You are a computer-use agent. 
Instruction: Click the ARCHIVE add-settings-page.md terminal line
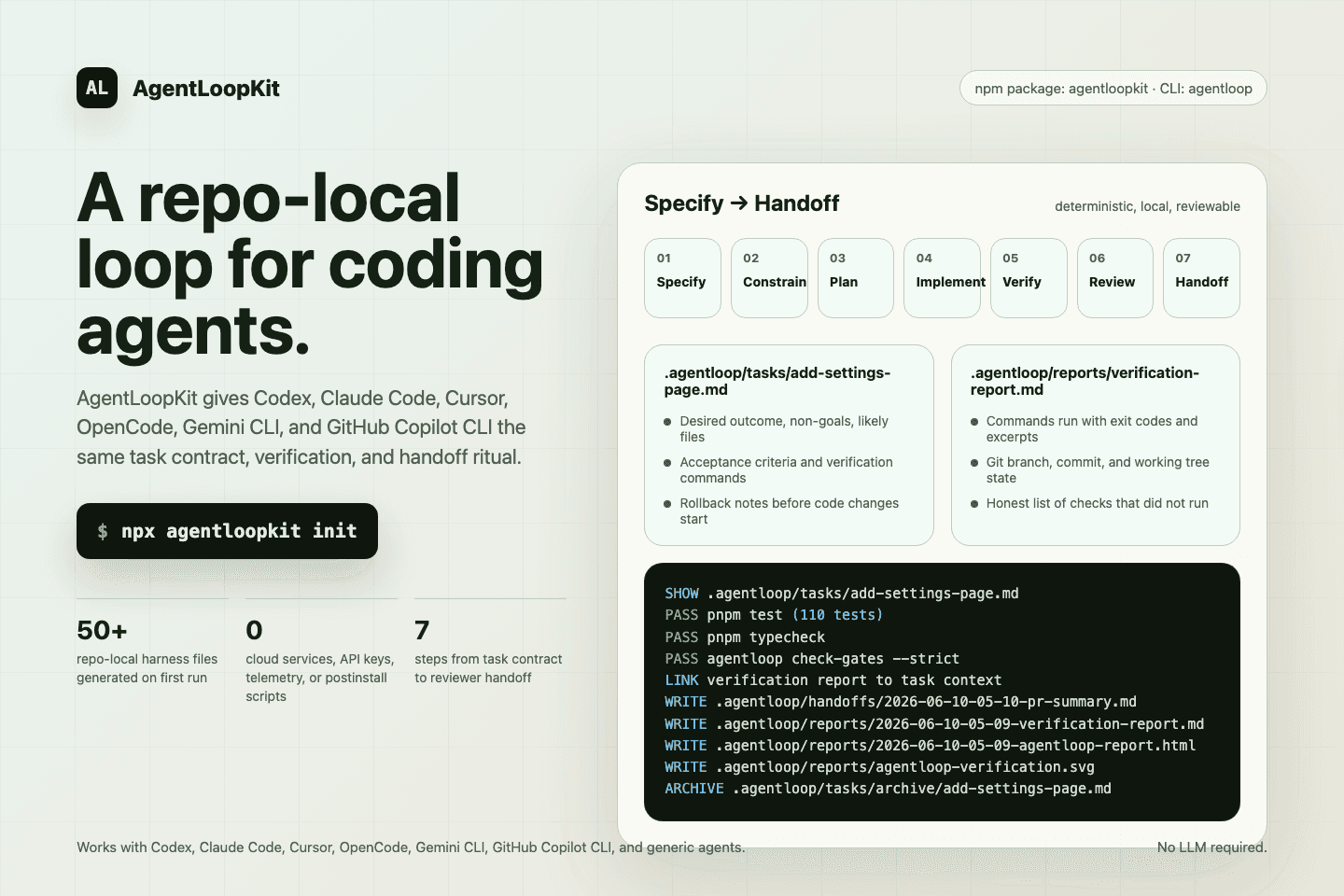(888, 789)
